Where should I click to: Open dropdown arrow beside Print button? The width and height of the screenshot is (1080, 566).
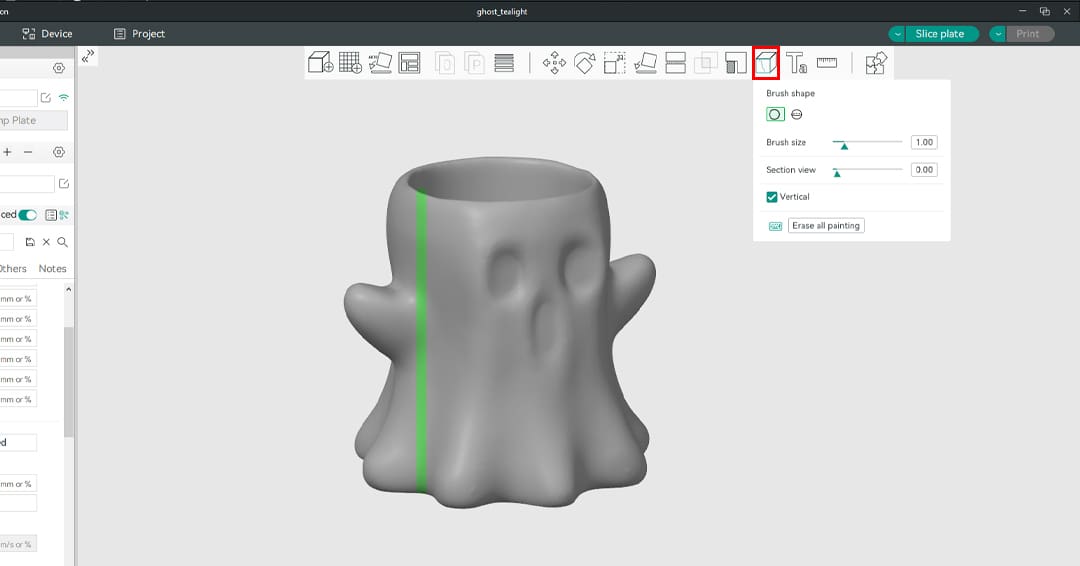click(x=998, y=34)
